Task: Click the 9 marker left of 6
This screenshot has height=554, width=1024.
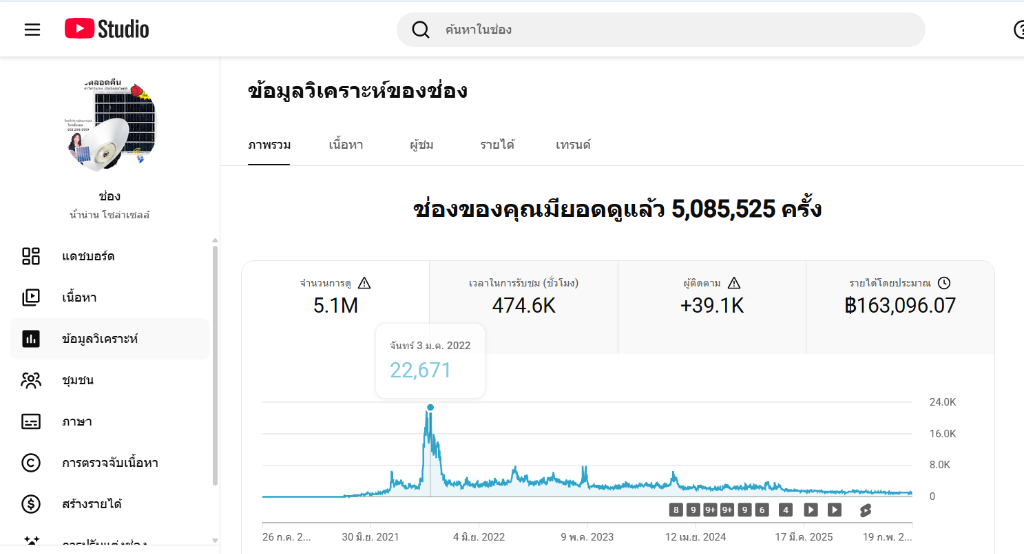Action: coord(744,510)
